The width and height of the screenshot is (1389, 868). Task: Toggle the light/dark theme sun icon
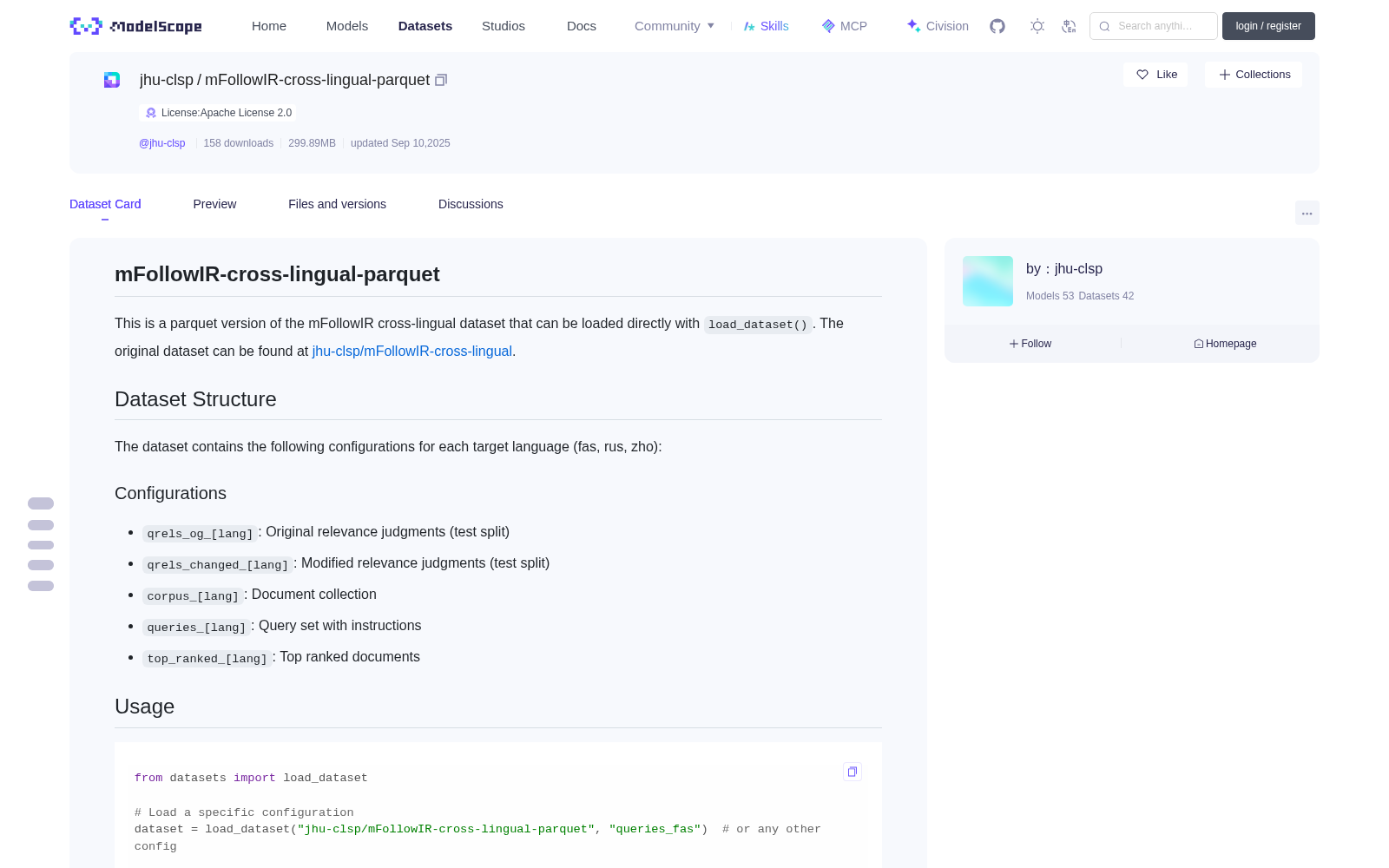(x=1037, y=26)
